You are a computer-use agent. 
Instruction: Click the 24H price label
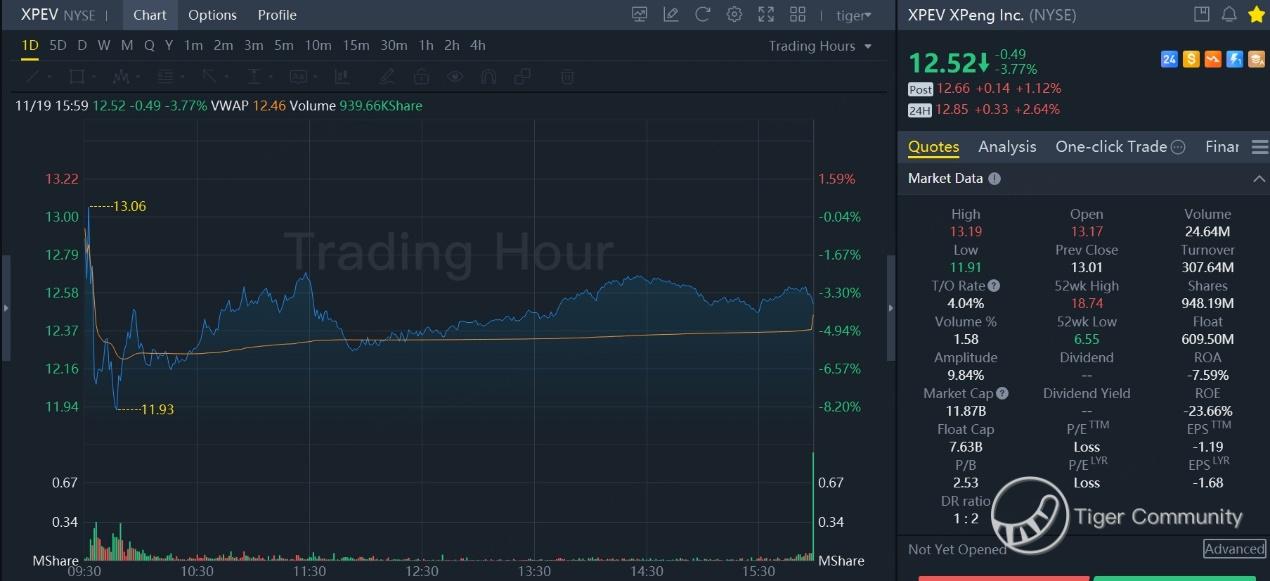[920, 110]
